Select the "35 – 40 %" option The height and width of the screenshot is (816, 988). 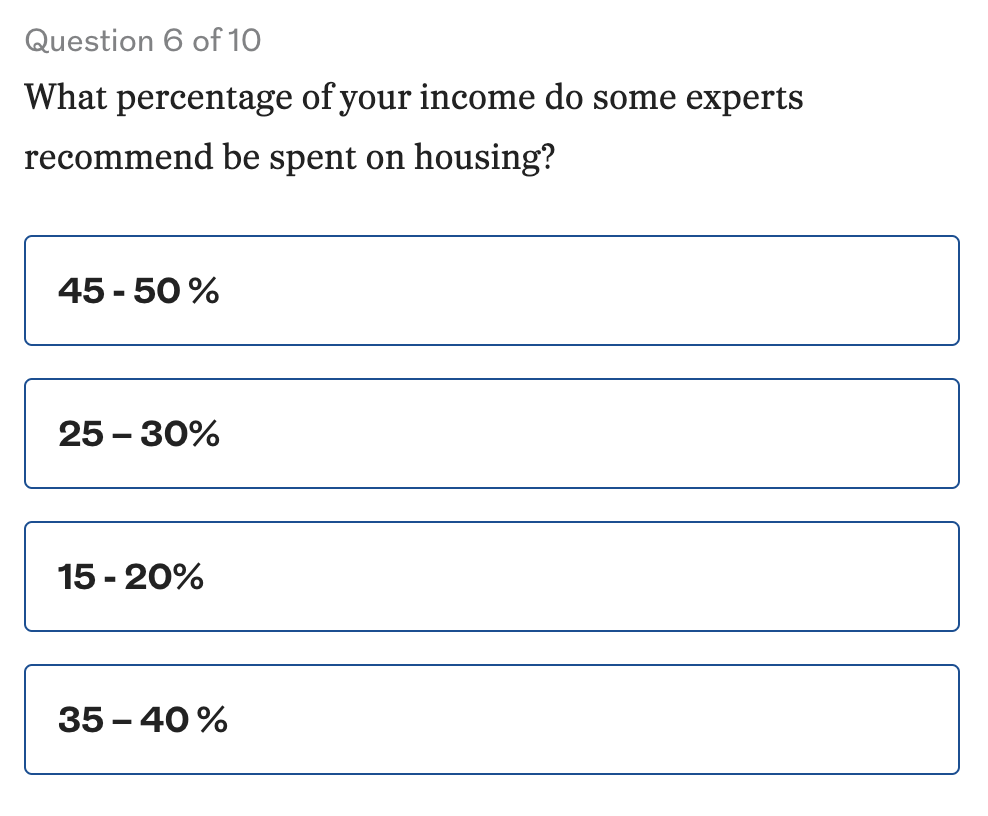491,720
